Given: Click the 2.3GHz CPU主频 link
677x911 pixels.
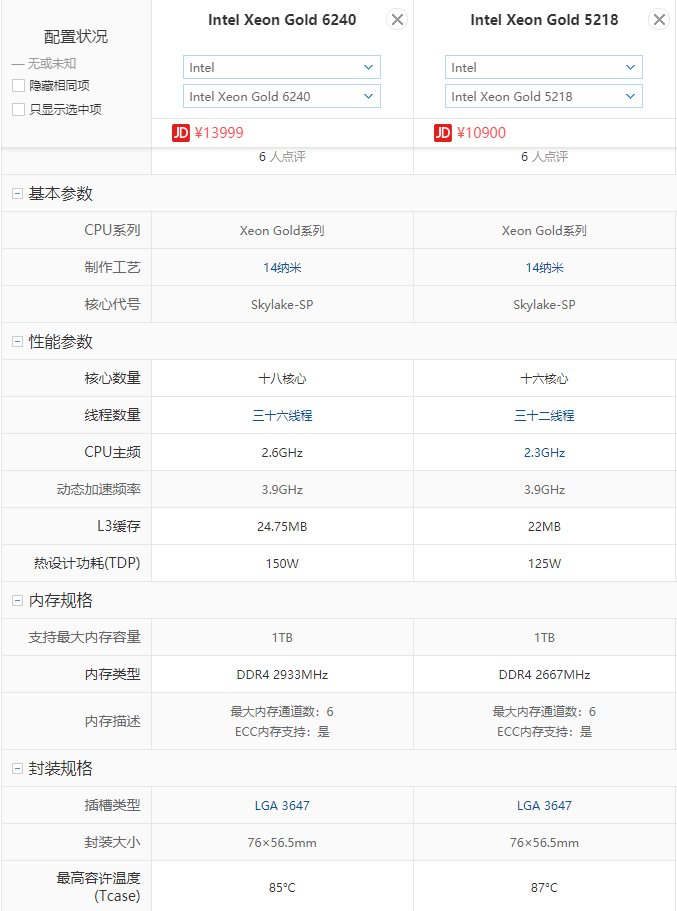Looking at the screenshot, I should [x=545, y=453].
